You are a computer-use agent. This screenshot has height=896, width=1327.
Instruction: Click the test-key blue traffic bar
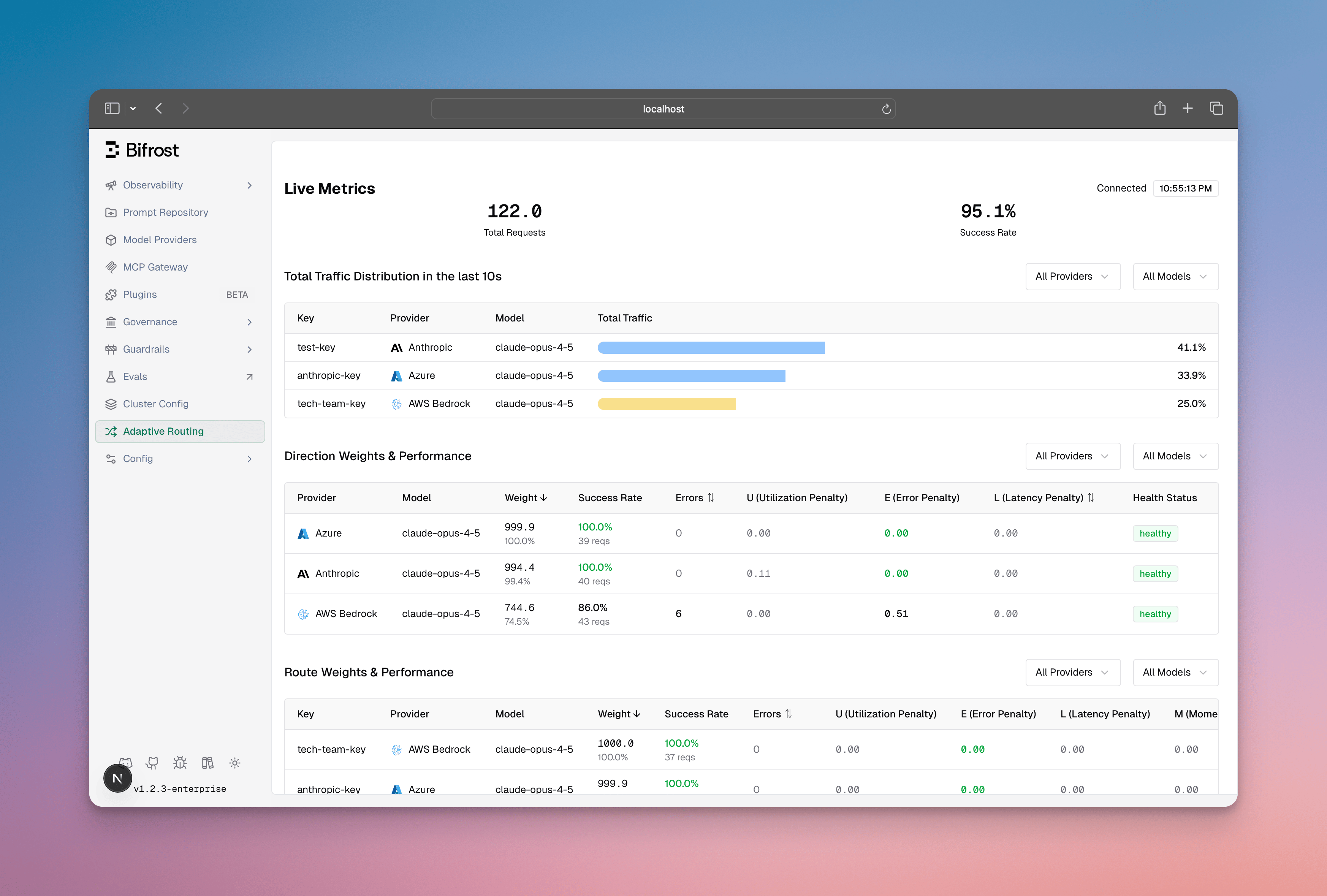click(711, 348)
